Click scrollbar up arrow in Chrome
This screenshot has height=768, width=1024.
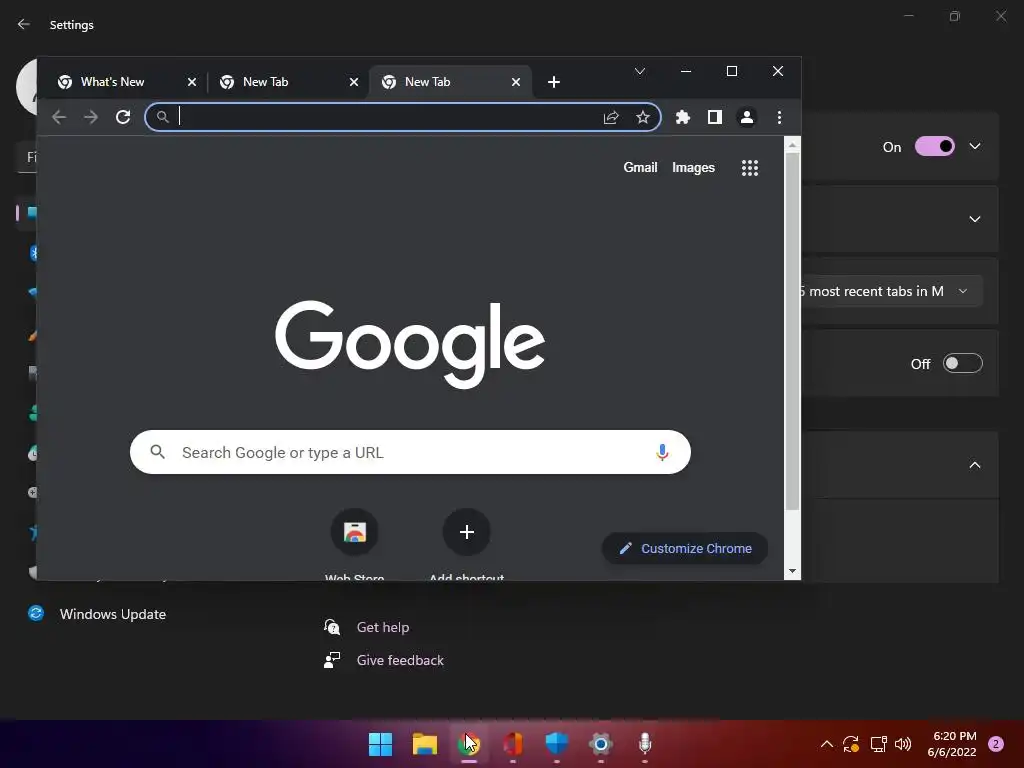click(x=792, y=145)
